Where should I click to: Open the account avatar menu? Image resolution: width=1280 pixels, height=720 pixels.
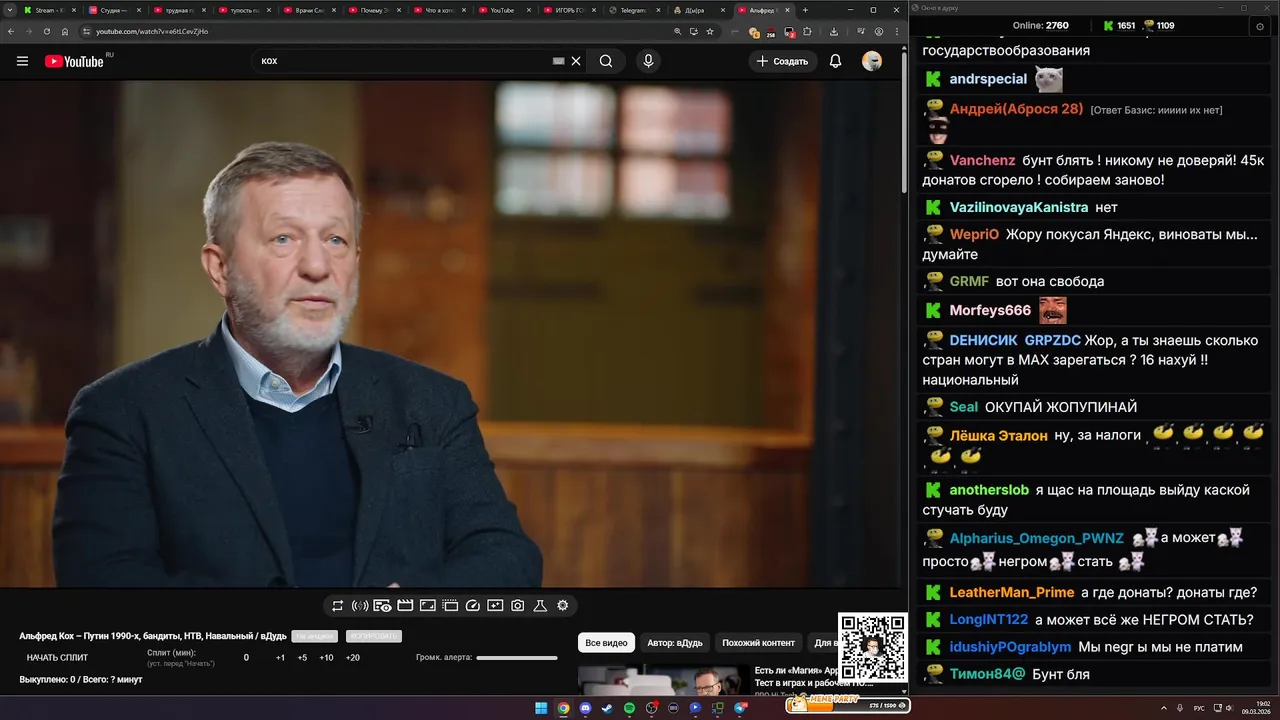coord(872,61)
